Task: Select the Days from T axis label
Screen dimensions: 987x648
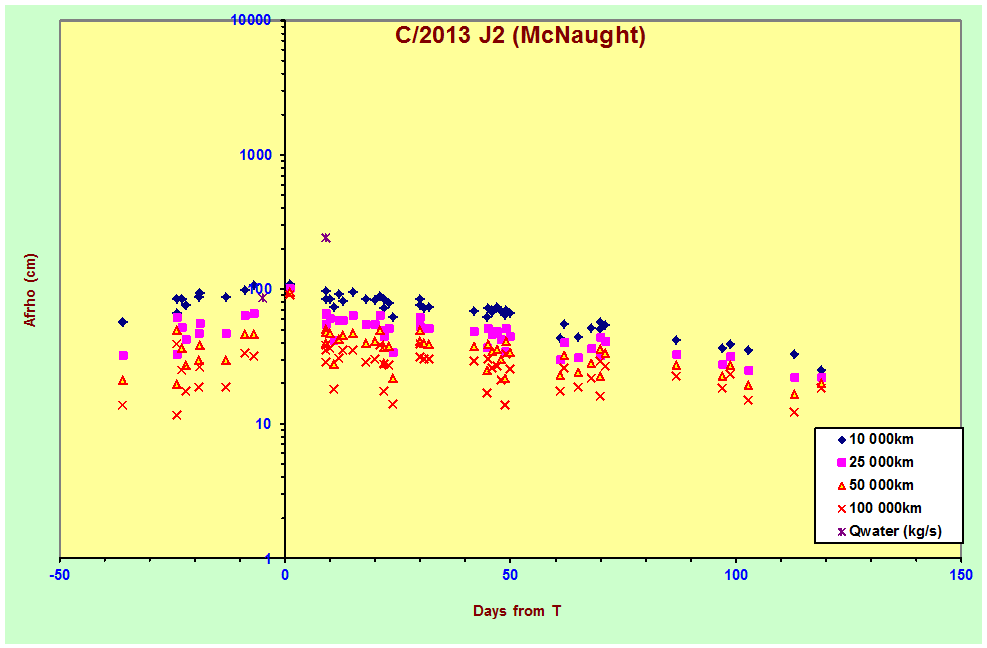Action: (517, 610)
